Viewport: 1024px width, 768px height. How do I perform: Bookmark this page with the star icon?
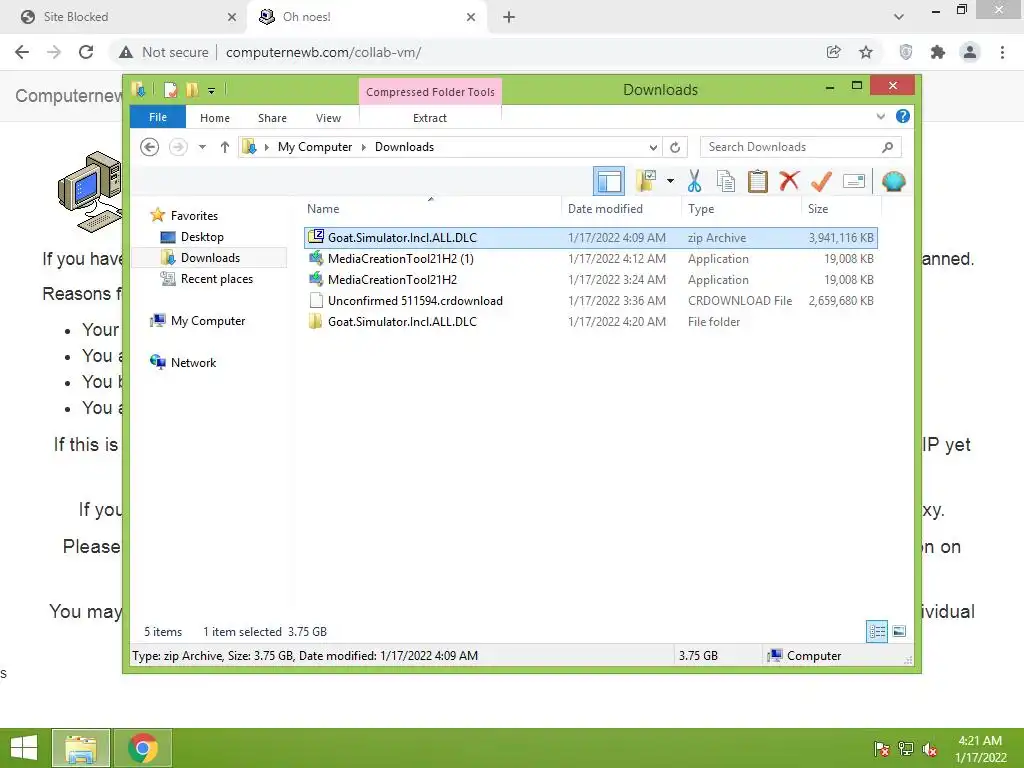pyautogui.click(x=866, y=52)
